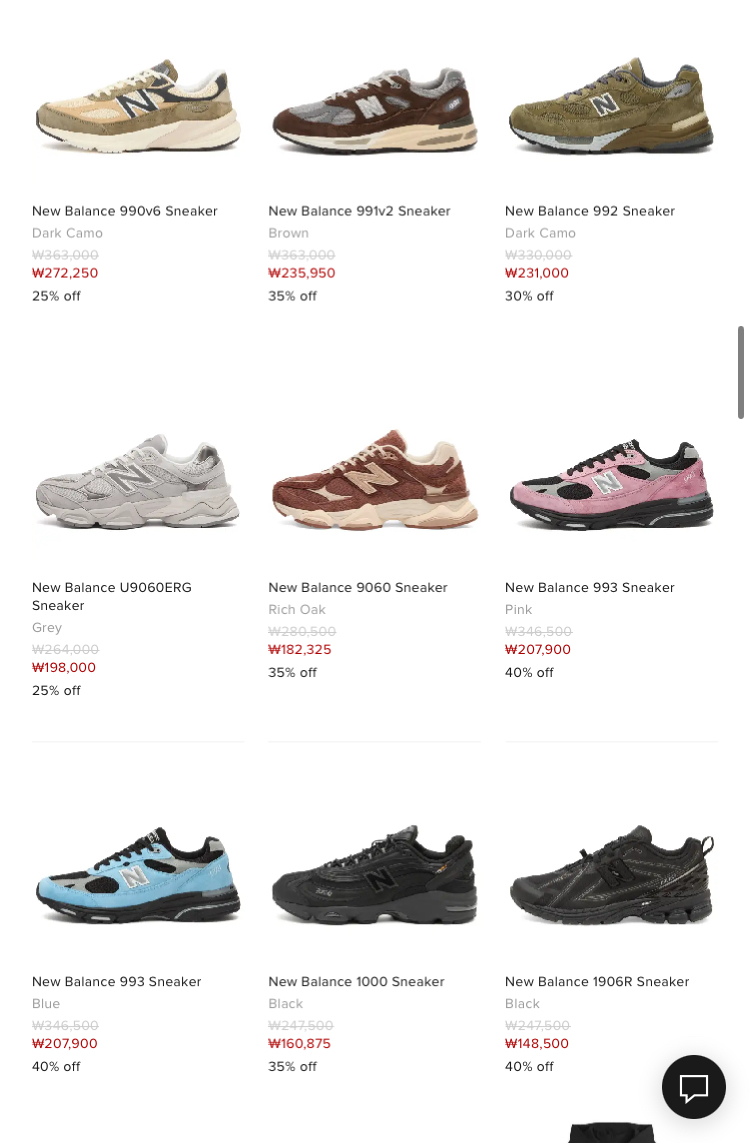This screenshot has width=750, height=1143.
Task: Click the page's vertical scrollbar thumb
Action: (741, 372)
